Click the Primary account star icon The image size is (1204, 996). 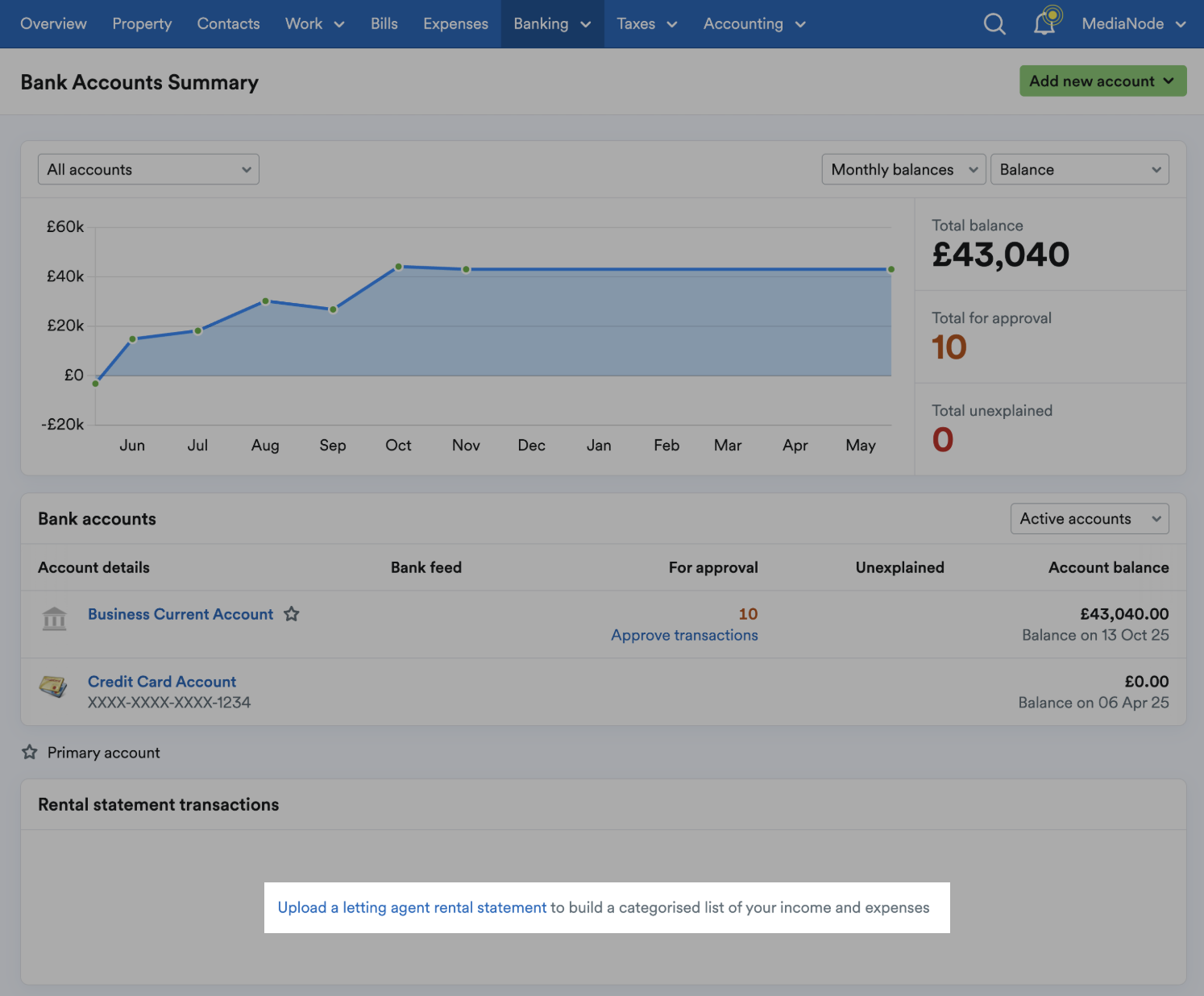(x=30, y=752)
